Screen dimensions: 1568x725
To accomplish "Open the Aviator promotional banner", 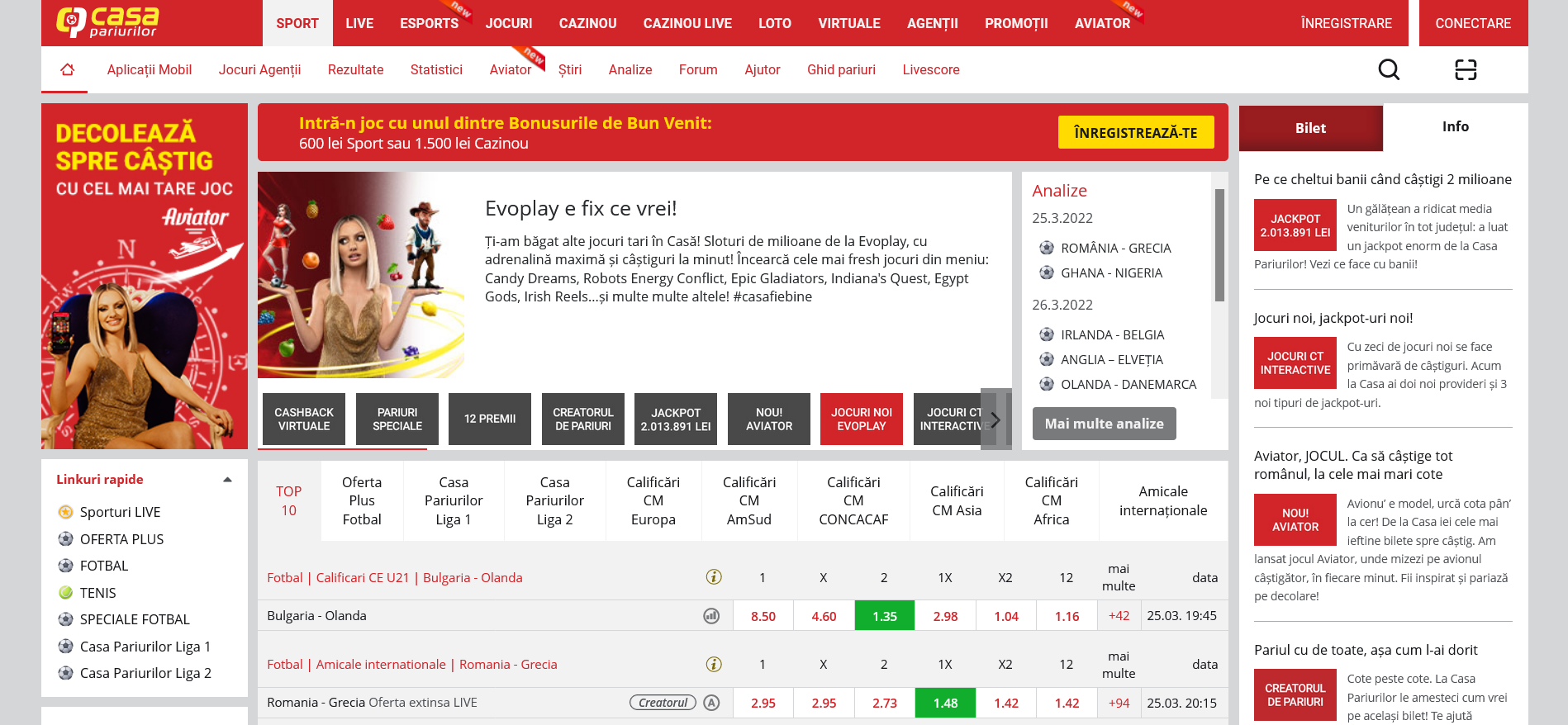I will tap(145, 276).
